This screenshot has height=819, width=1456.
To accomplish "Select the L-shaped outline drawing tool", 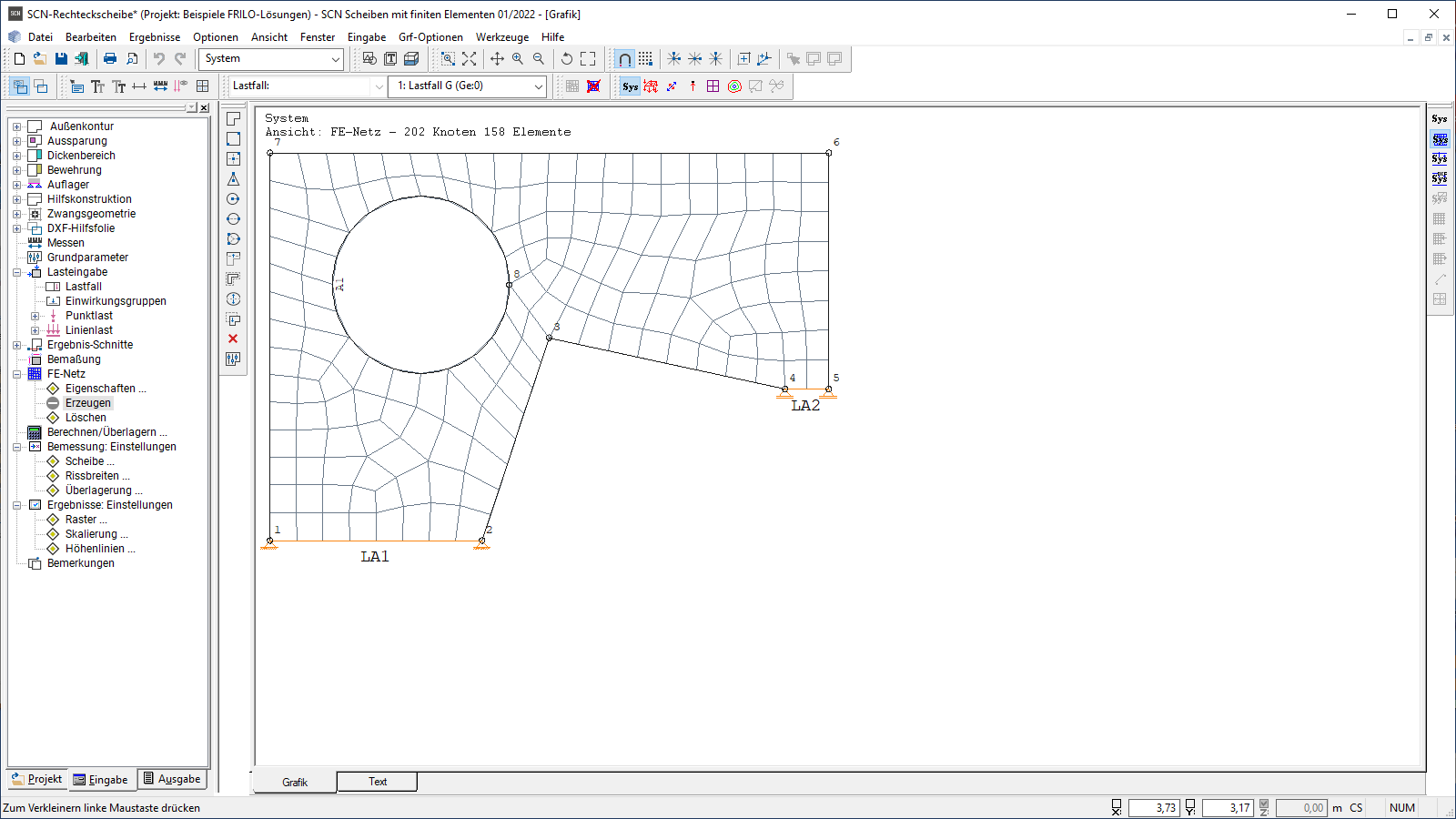I will point(233,119).
